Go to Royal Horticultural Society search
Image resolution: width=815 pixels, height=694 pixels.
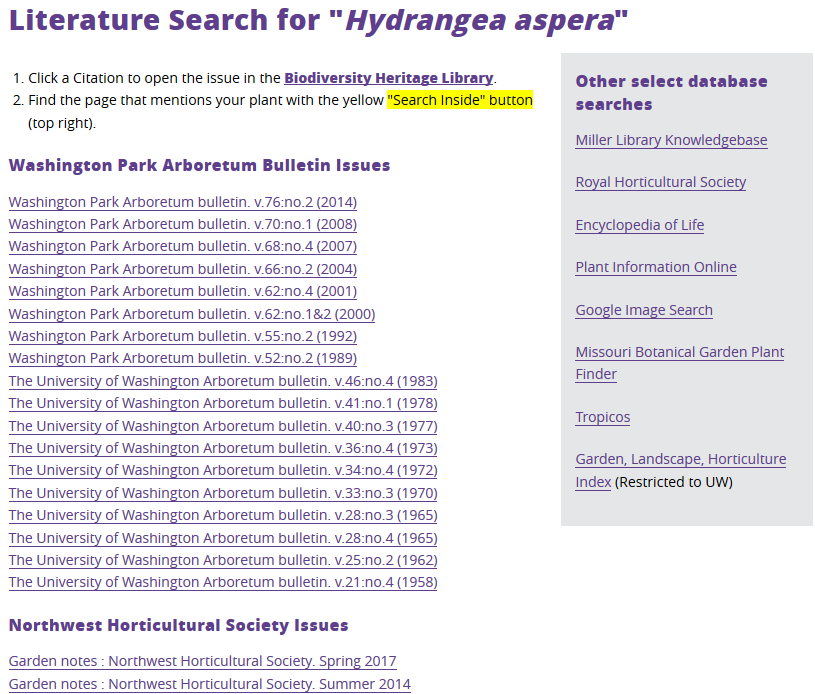tap(661, 182)
